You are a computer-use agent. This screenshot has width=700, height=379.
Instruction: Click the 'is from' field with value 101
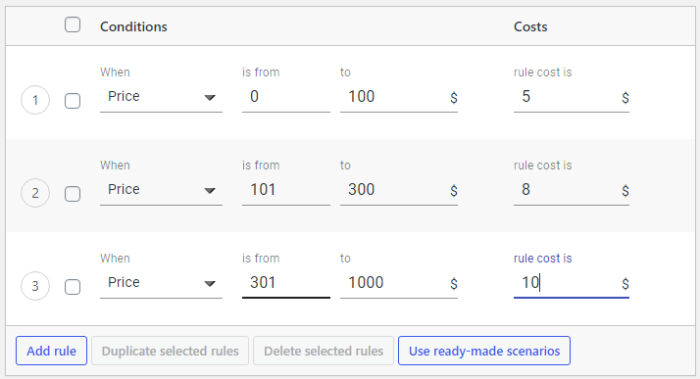point(286,190)
